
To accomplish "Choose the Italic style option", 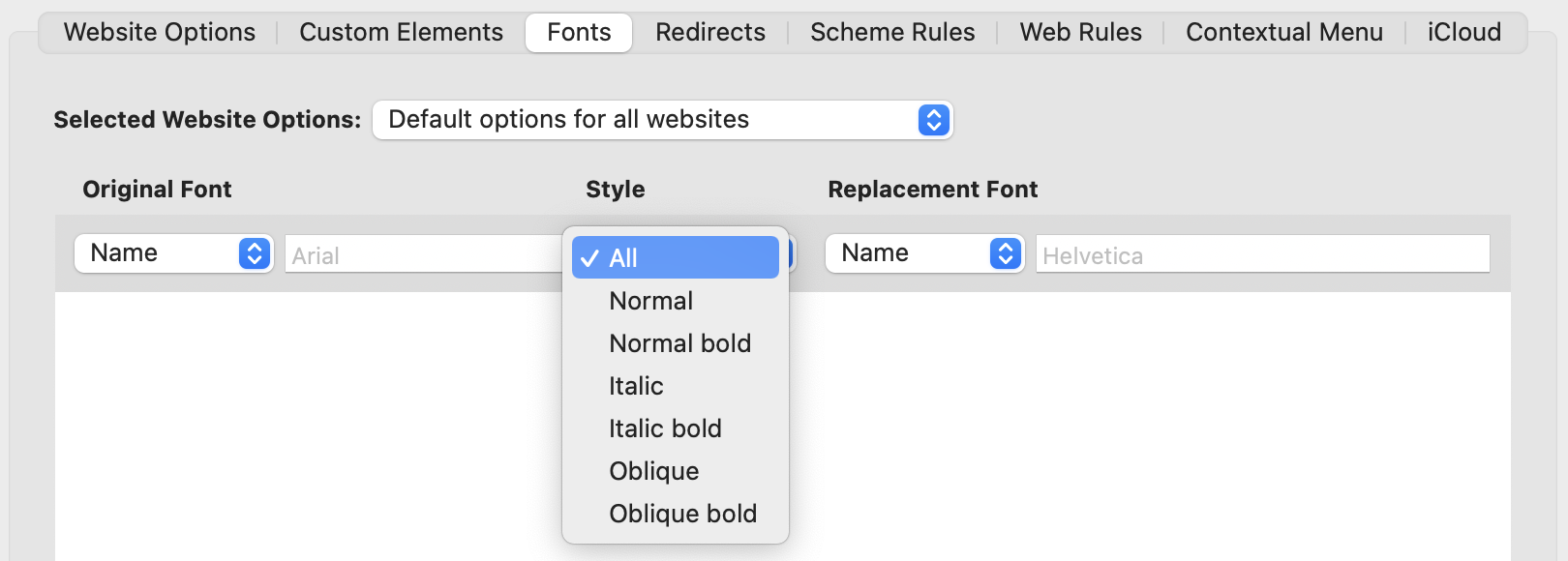I will click(636, 386).
